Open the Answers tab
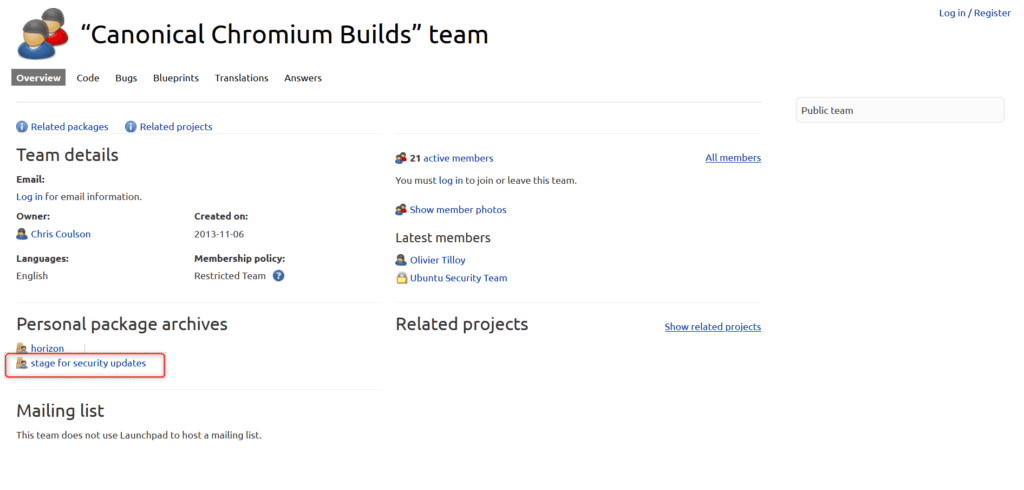 [x=303, y=78]
